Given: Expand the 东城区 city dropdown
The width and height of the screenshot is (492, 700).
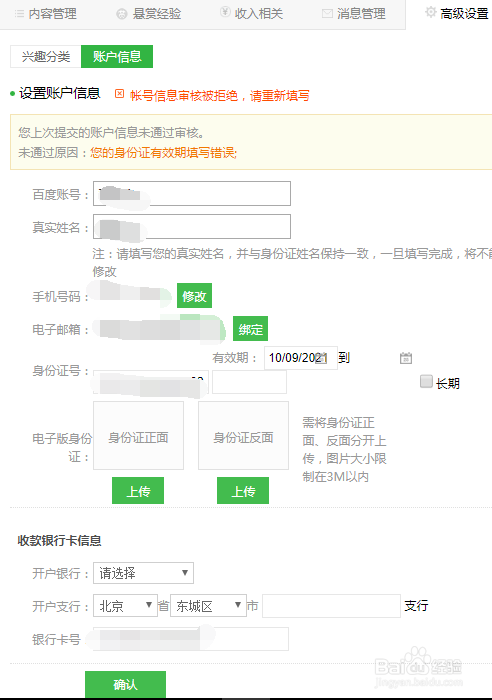Looking at the screenshot, I should coord(208,606).
